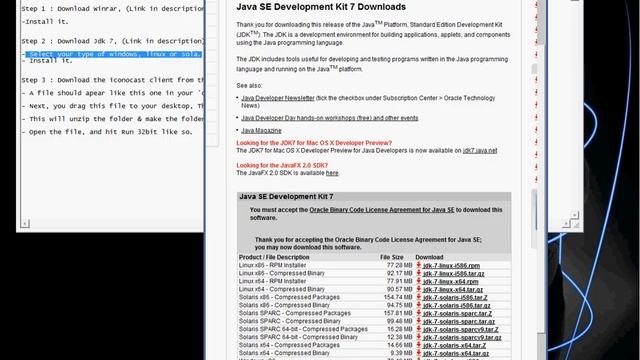Open the jdk-7-solaris-sparc.tar.Z download link
Viewport: 640px width, 360px height.
pos(458,313)
